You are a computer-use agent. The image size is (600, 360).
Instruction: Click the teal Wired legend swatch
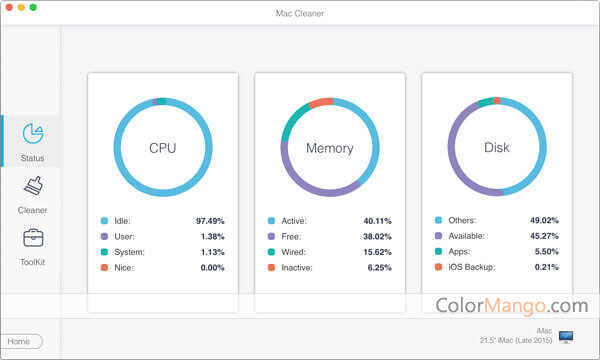[271, 252]
